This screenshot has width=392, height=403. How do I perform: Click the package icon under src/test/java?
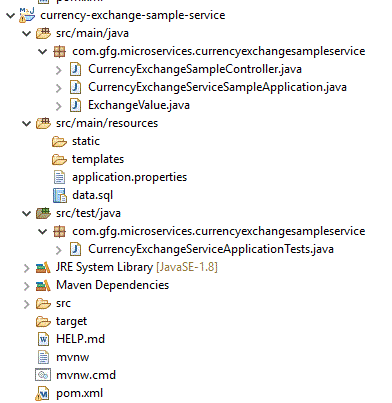tap(60, 231)
